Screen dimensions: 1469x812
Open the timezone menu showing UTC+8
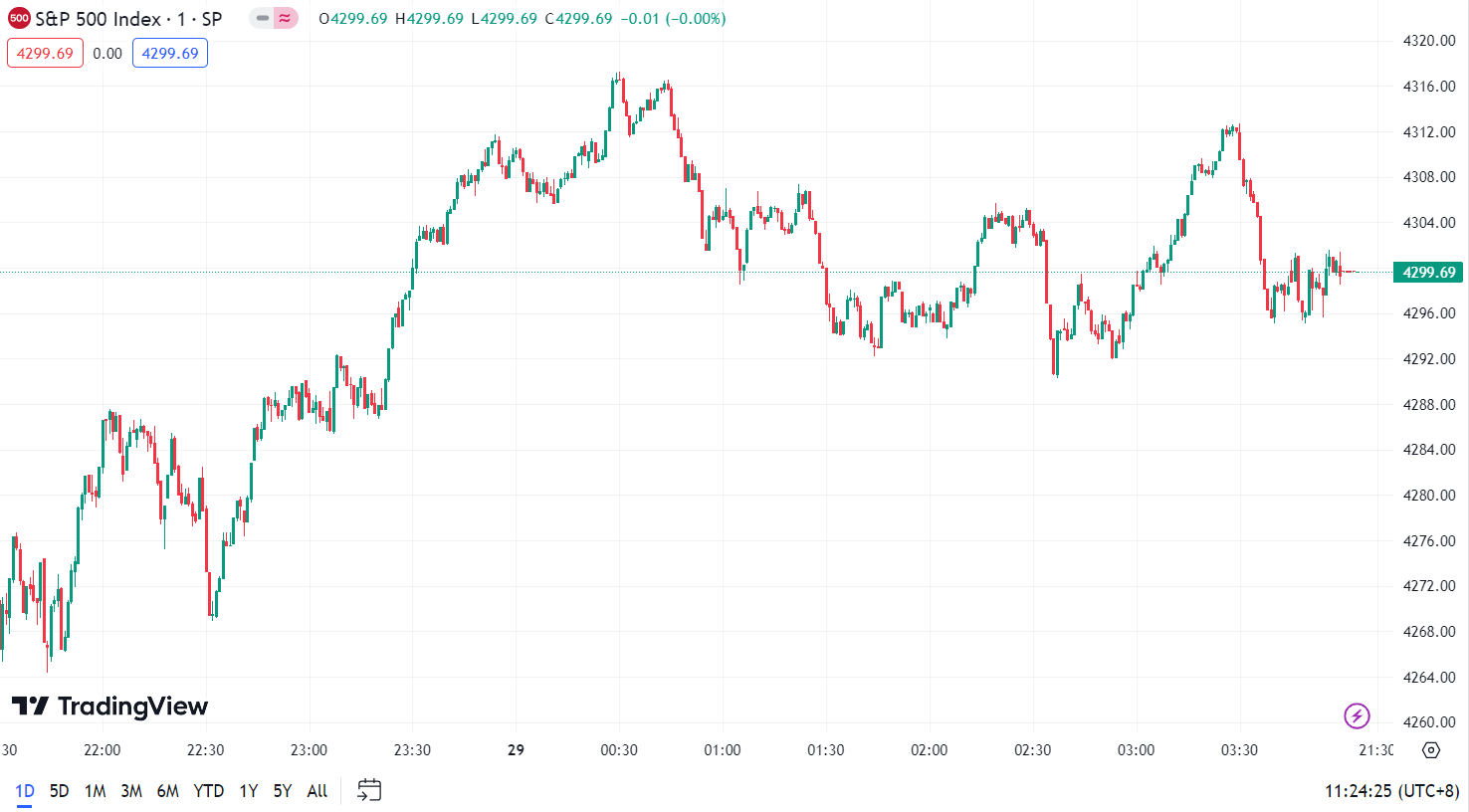[x=1391, y=791]
